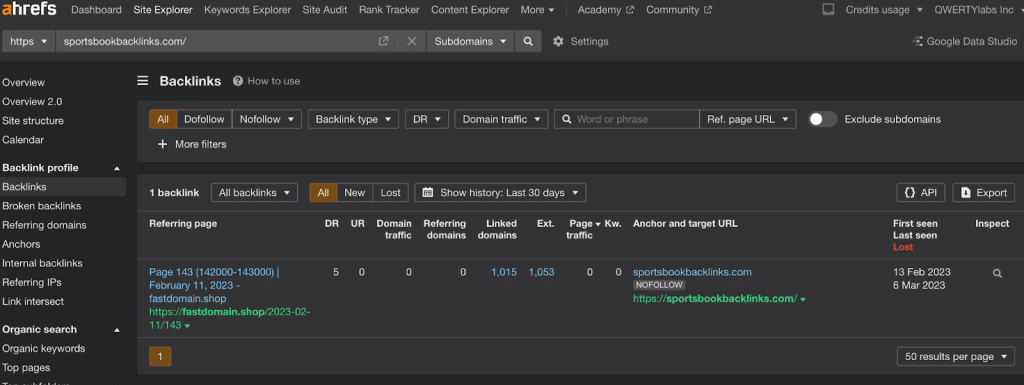The width and height of the screenshot is (1024, 385).
Task: Inspect the backlink with the magnifier icon
Action: coord(997,273)
